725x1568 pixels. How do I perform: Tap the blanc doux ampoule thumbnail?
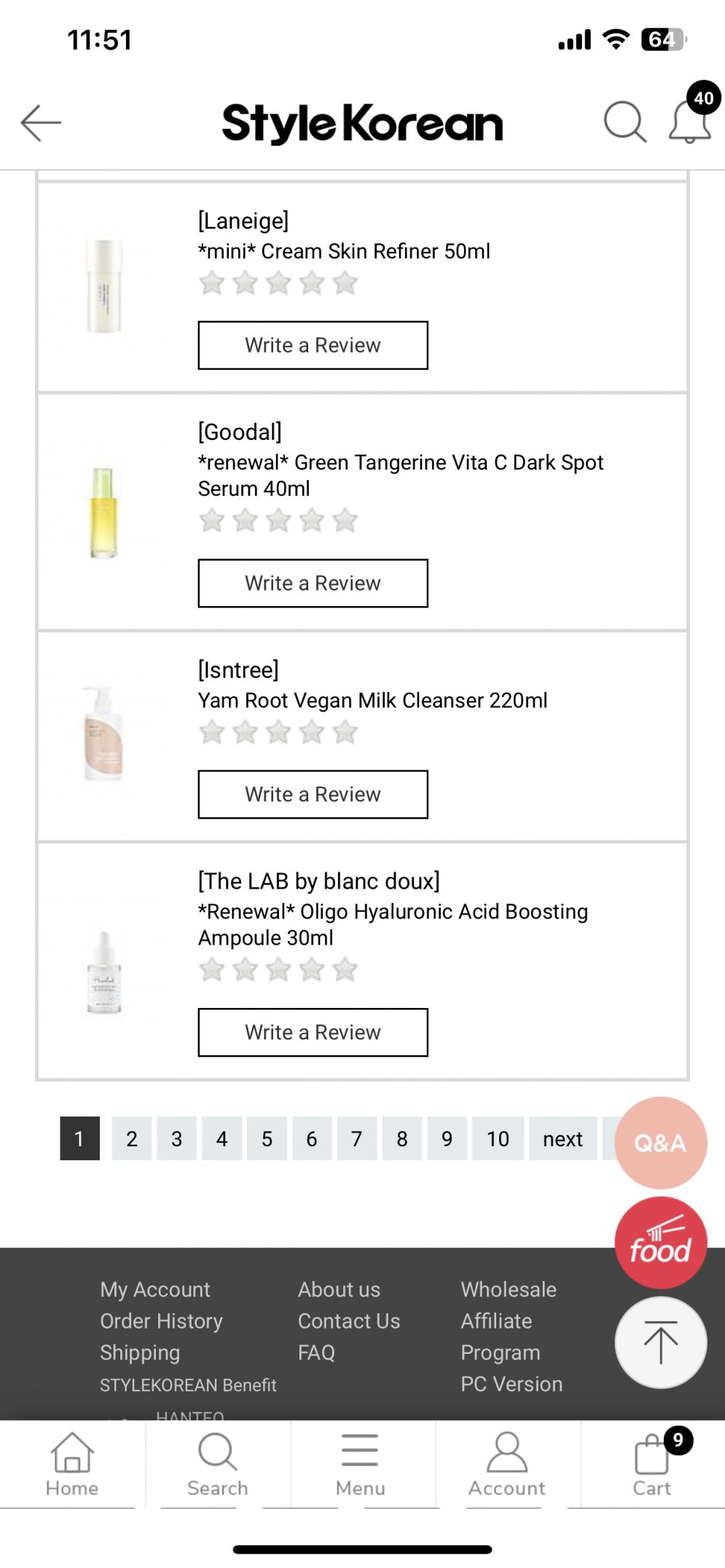(x=104, y=972)
